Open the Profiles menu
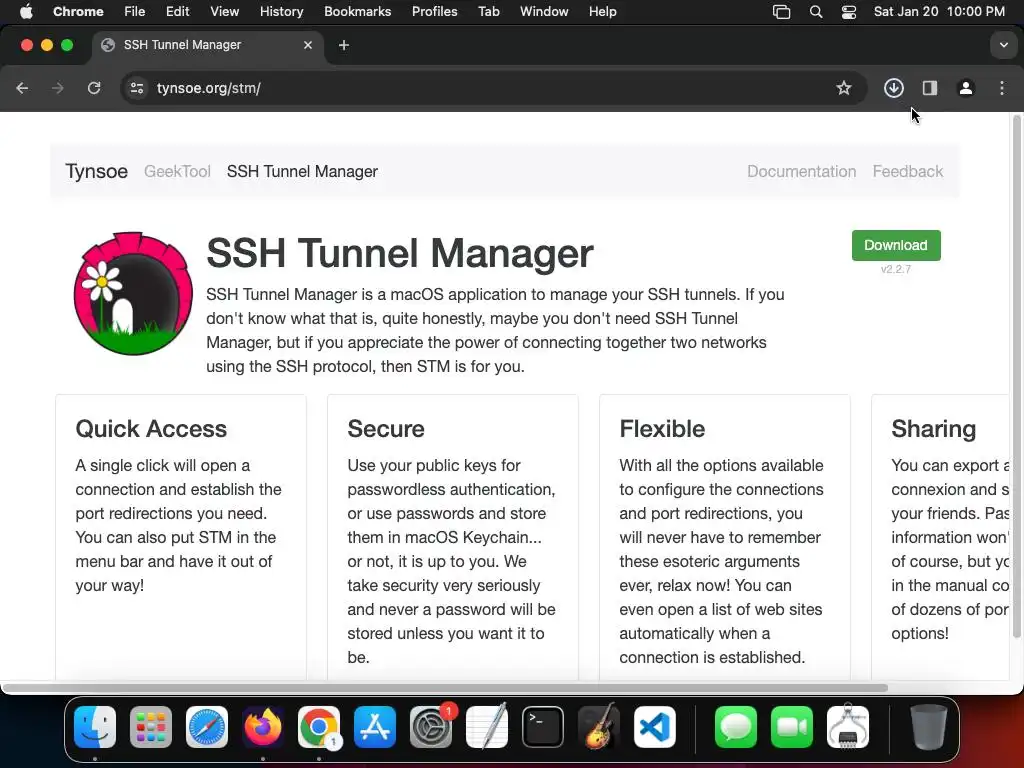 [434, 11]
